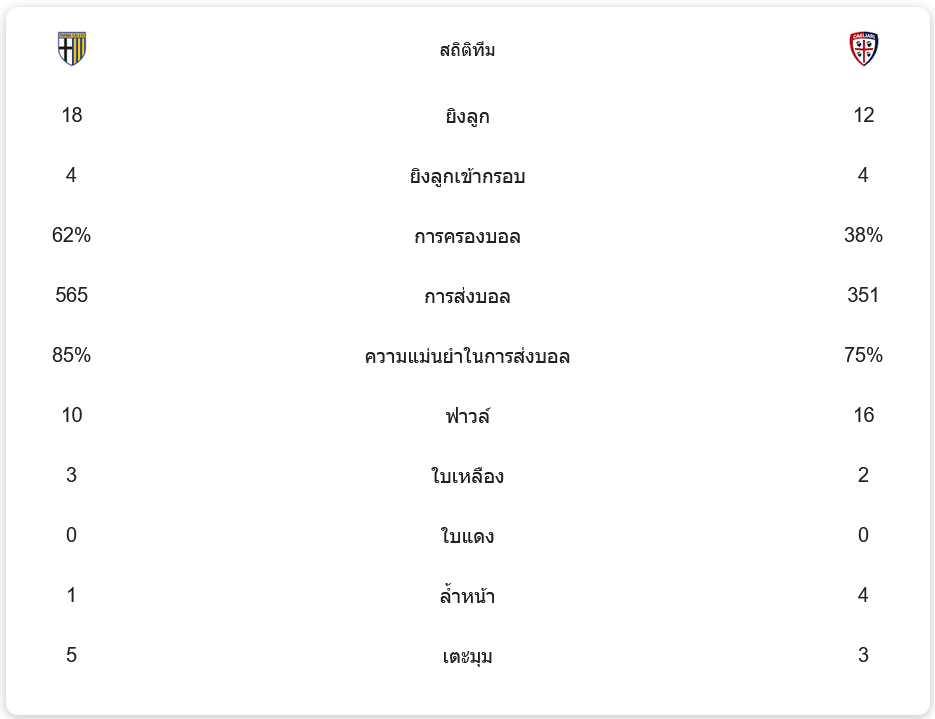Click Parma's 62% possession value

click(x=72, y=235)
